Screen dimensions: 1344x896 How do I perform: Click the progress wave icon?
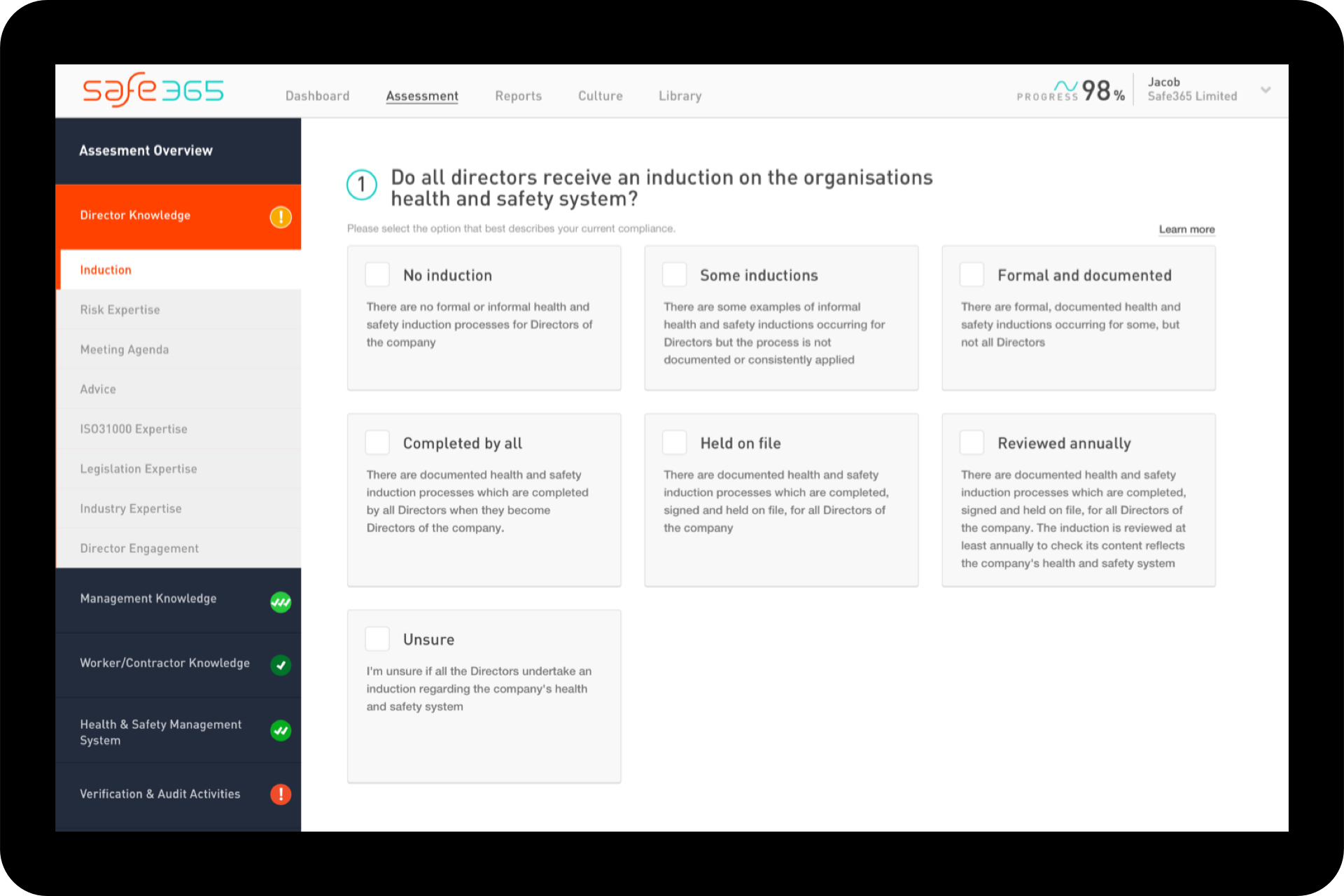(1065, 85)
